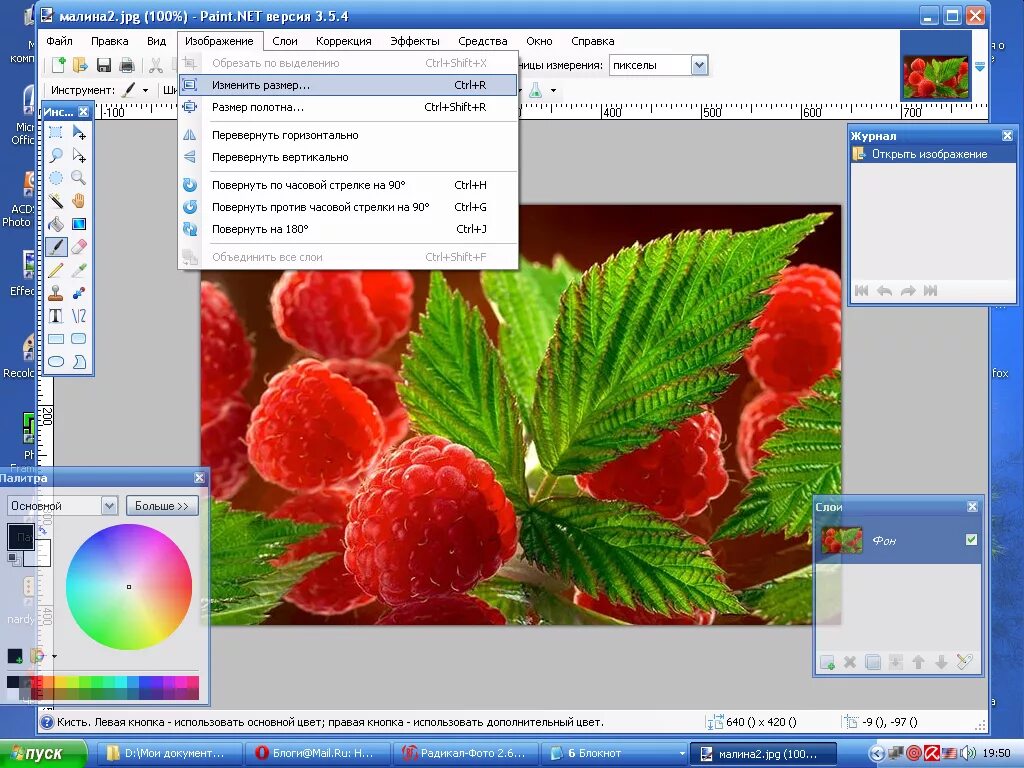Choose Повернуть на 180° menu item

click(348, 229)
